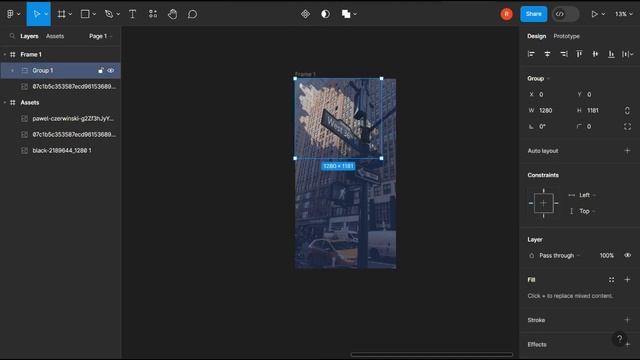
Task: Open Frame tool dropdown arrow
Action: pyautogui.click(x=70, y=14)
